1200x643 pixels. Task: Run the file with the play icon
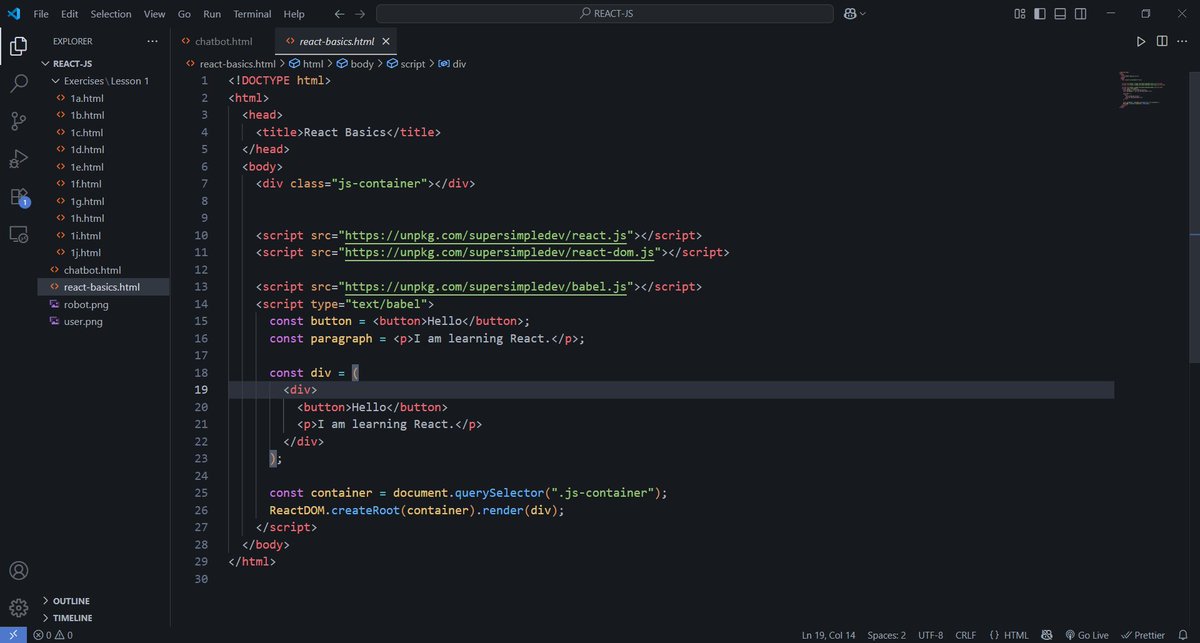click(x=1141, y=41)
